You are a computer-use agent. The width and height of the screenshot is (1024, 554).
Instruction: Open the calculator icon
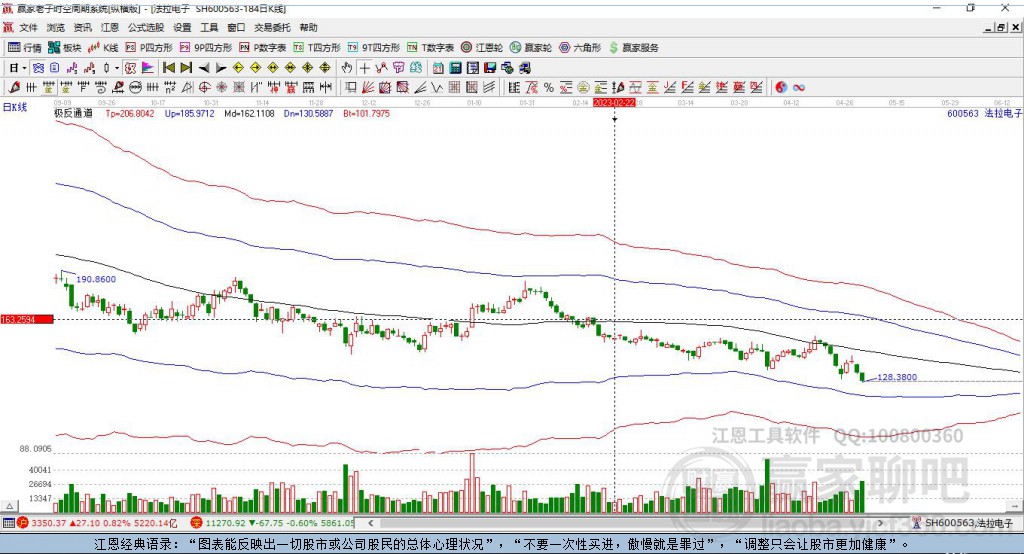(x=455, y=68)
